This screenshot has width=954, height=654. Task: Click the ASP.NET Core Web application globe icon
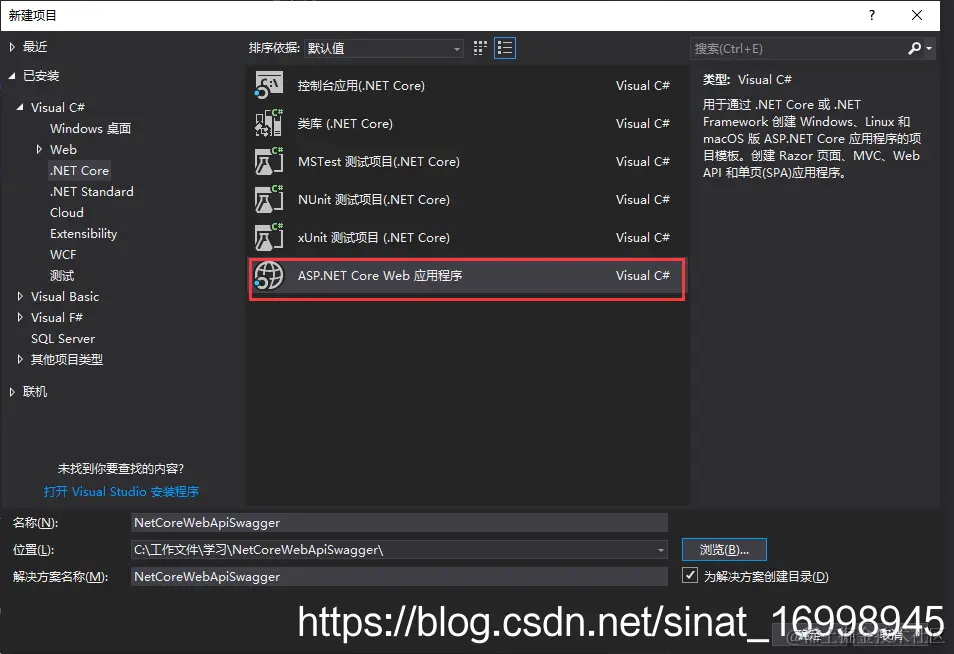click(269, 276)
